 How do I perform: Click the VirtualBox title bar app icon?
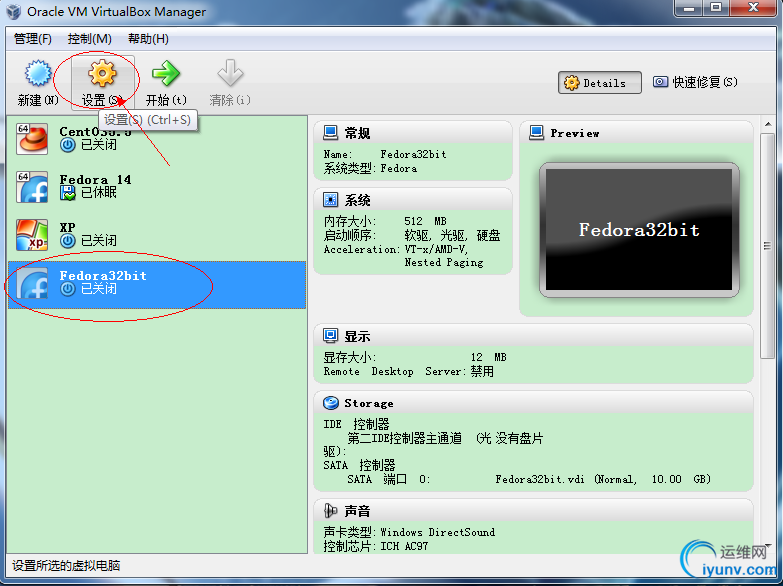tap(13, 11)
